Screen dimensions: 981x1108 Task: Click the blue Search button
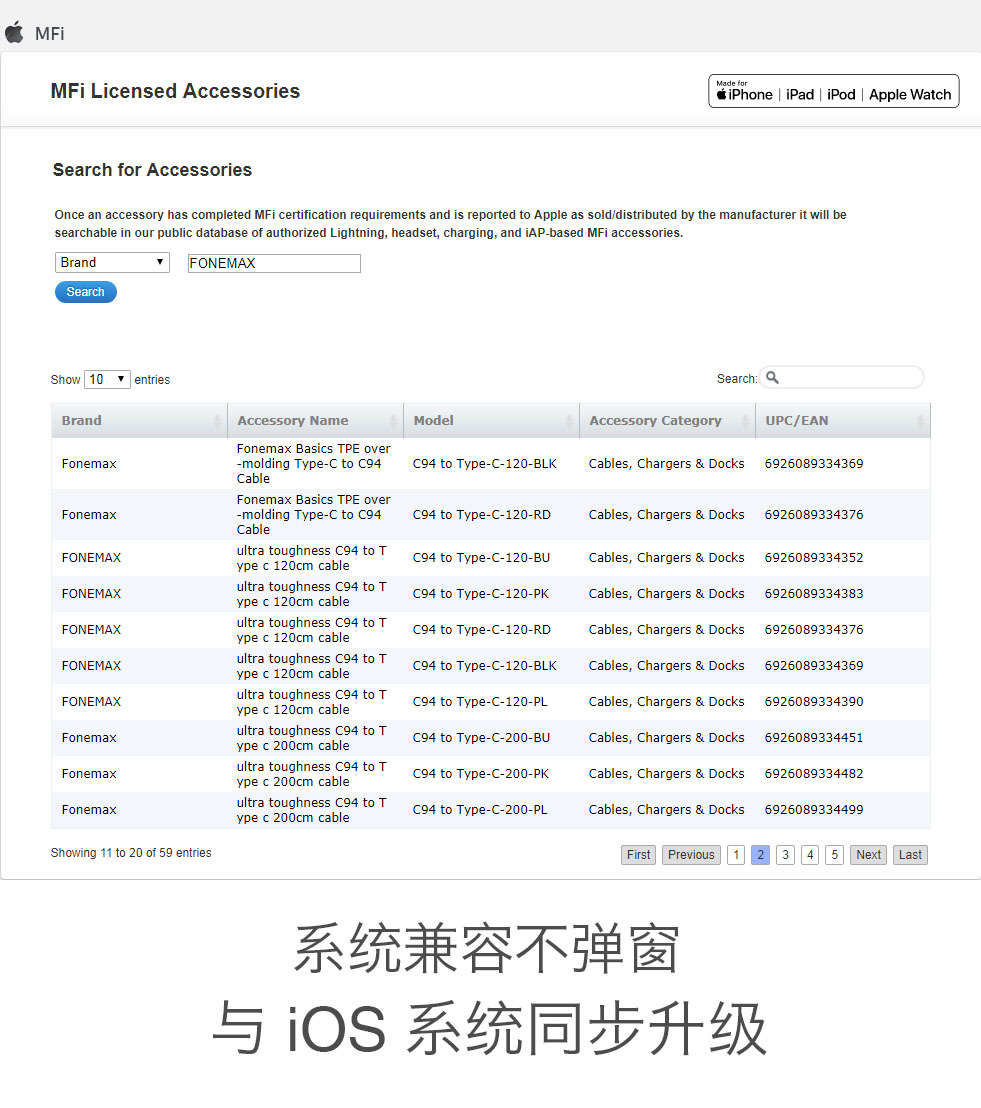(86, 292)
